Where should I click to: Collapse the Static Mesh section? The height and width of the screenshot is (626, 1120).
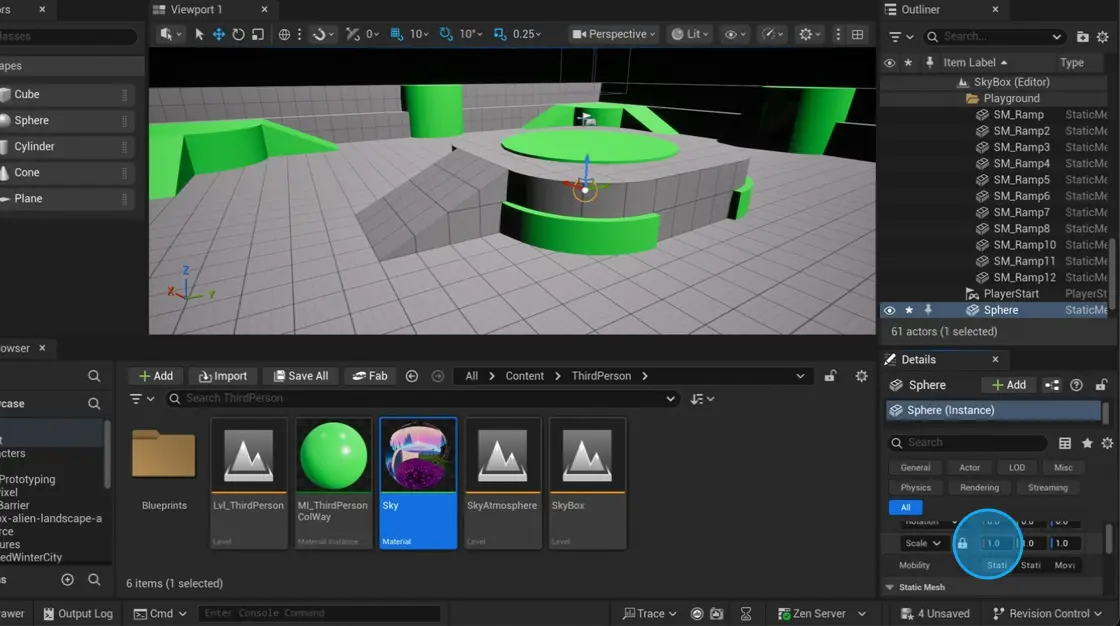[x=890, y=587]
